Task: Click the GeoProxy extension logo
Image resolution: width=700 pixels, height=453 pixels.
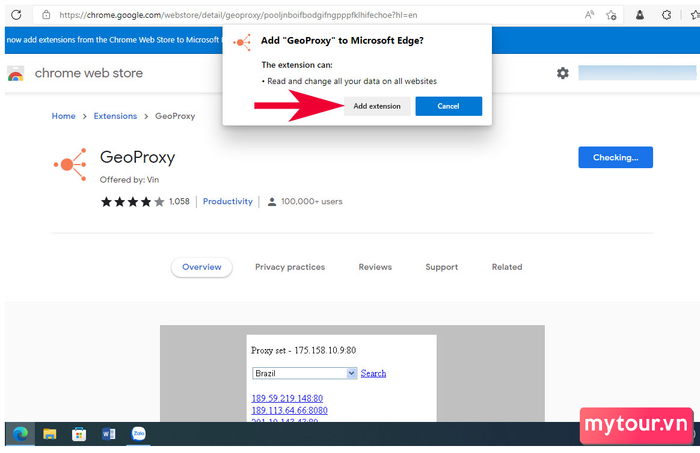Action: (x=70, y=165)
